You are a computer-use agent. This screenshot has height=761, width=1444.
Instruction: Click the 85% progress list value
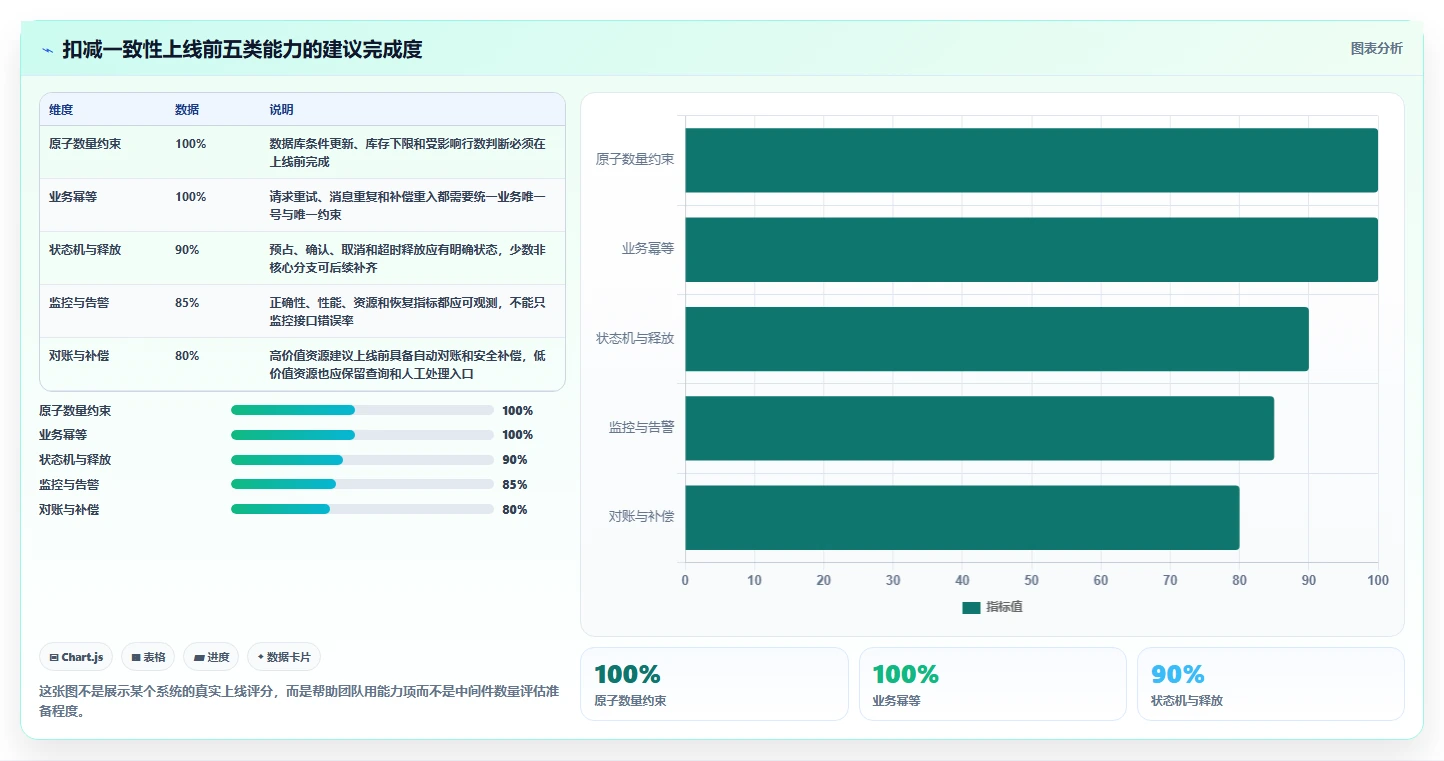coord(515,485)
